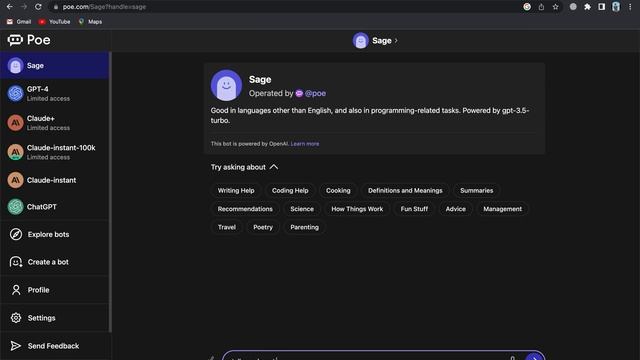
Task: Click the Settings gear icon
Action: point(16,318)
